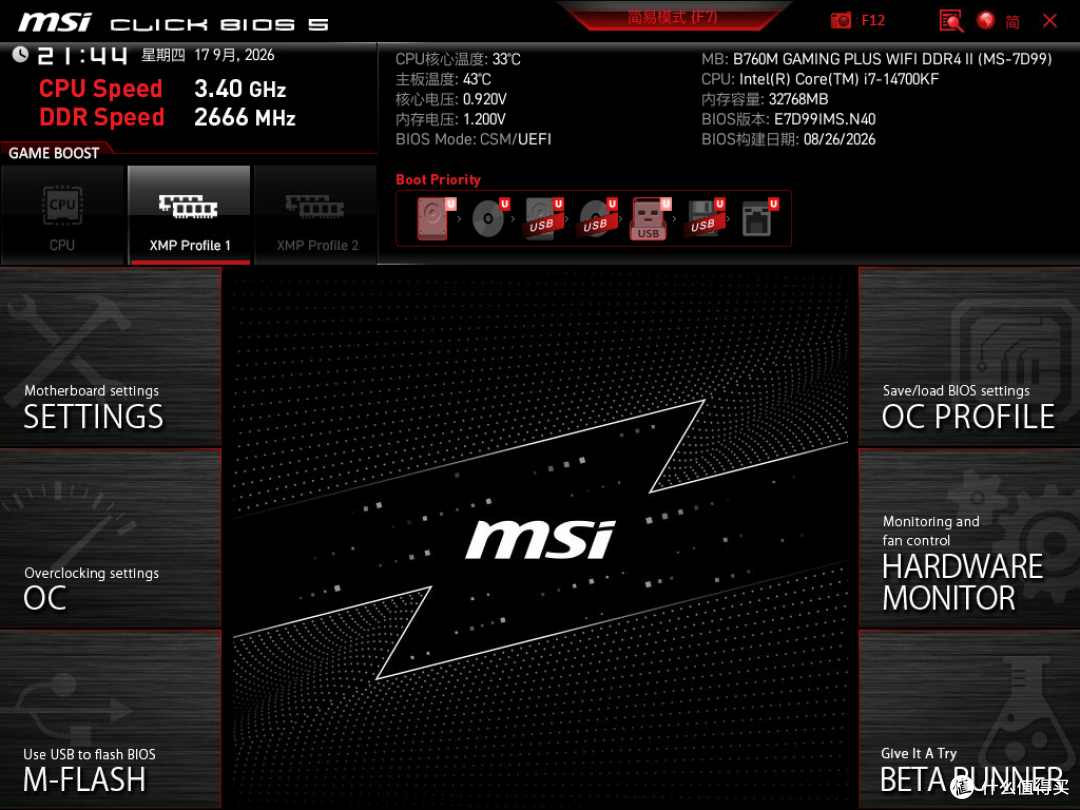The height and width of the screenshot is (810, 1080).
Task: Select the USB CD/DVD boot device
Action: (596, 218)
